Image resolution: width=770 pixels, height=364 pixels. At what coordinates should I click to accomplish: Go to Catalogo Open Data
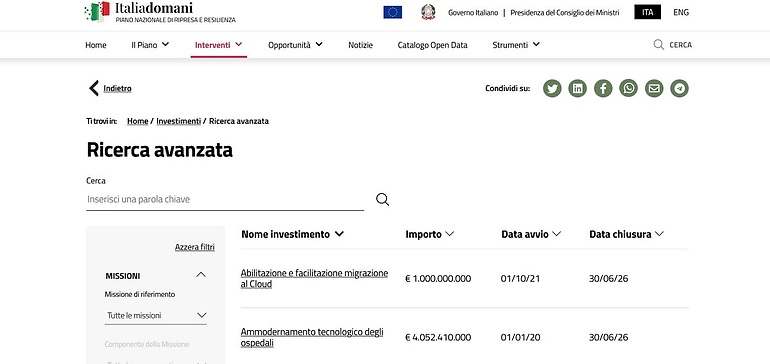[432, 45]
